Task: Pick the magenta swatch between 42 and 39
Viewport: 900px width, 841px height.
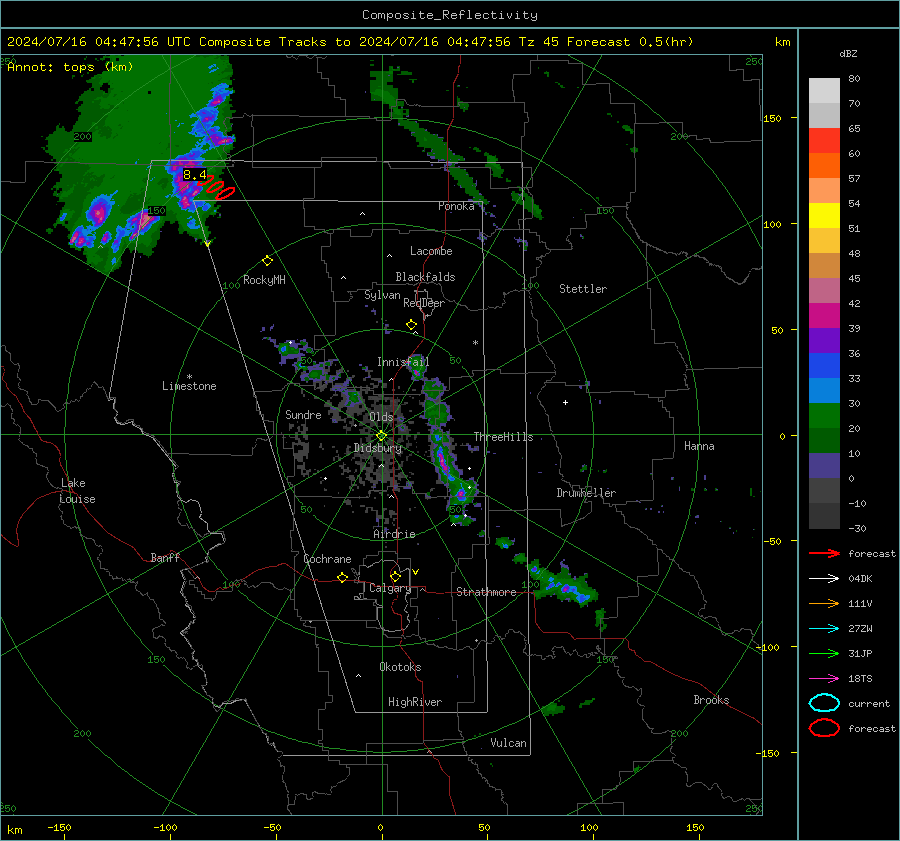Action: point(824,316)
